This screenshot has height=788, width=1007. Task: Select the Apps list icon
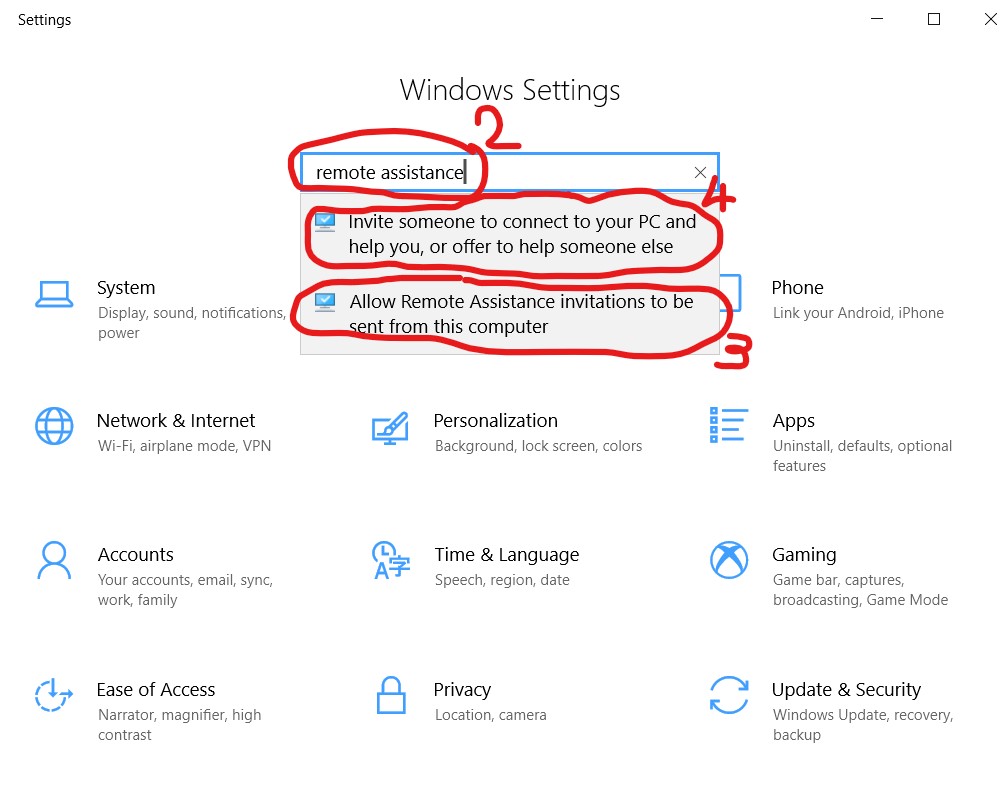[x=728, y=425]
